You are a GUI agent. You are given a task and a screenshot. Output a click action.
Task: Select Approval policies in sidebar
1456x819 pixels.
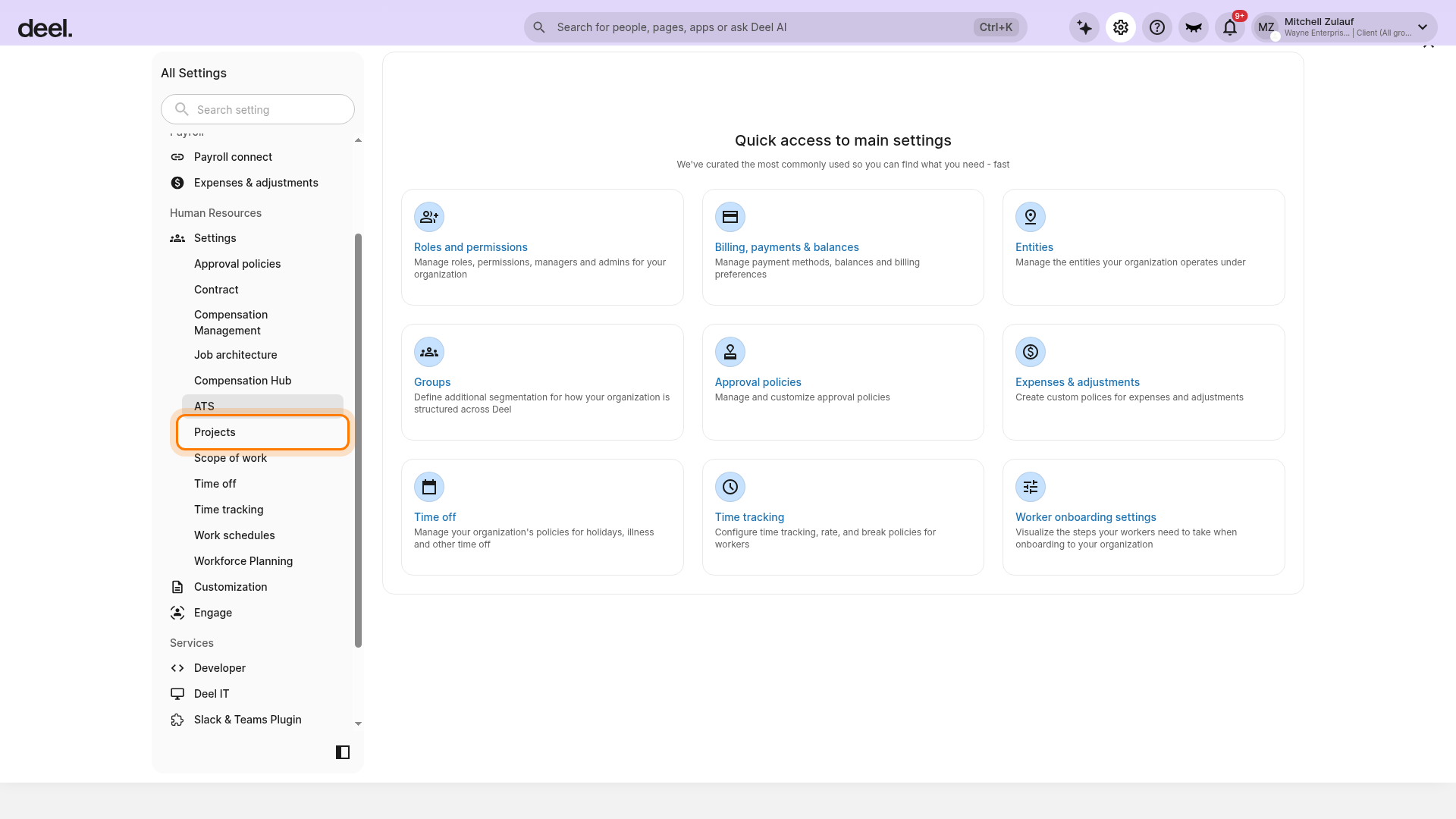pyautogui.click(x=237, y=264)
